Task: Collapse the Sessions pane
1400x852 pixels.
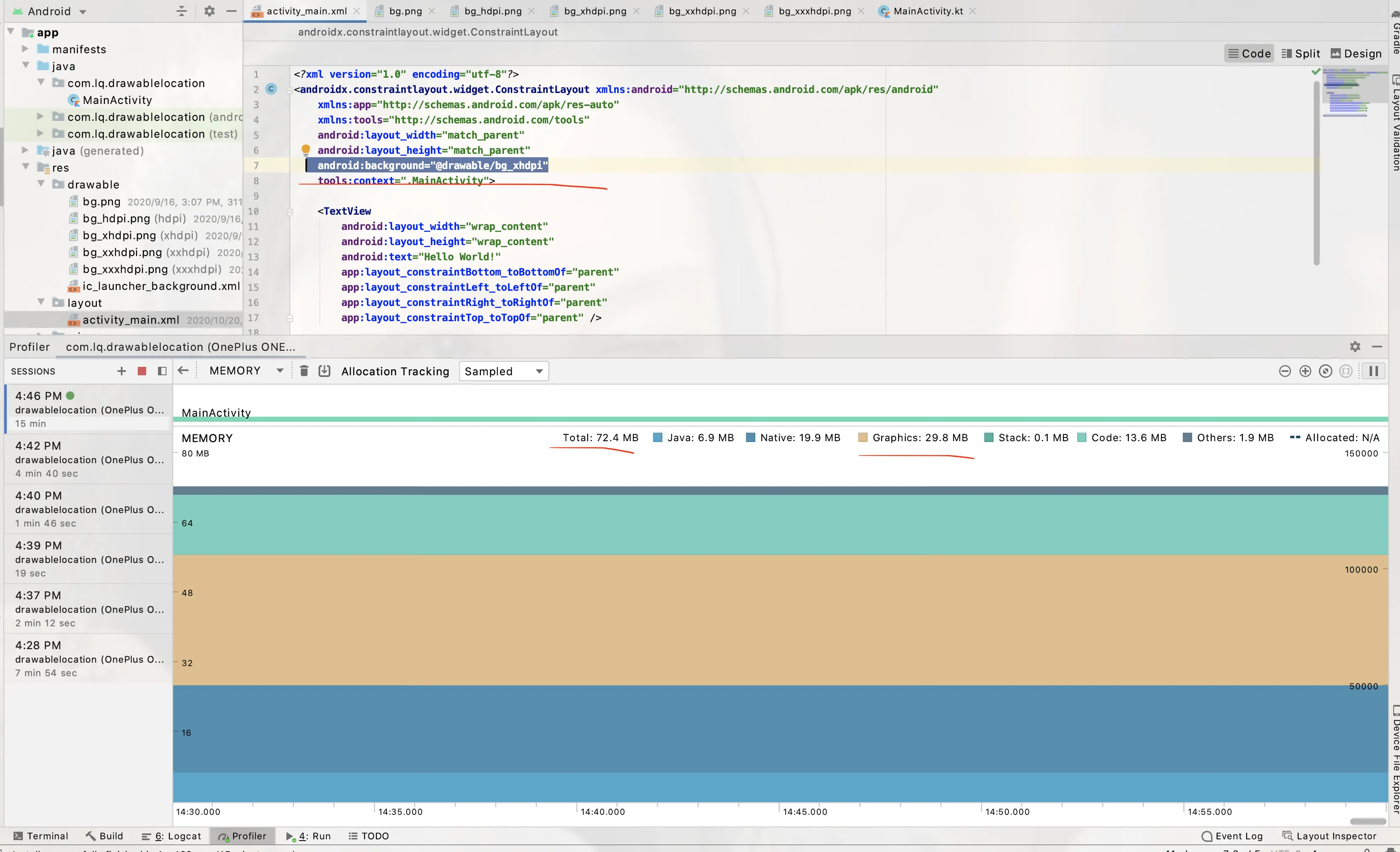Action: click(162, 371)
